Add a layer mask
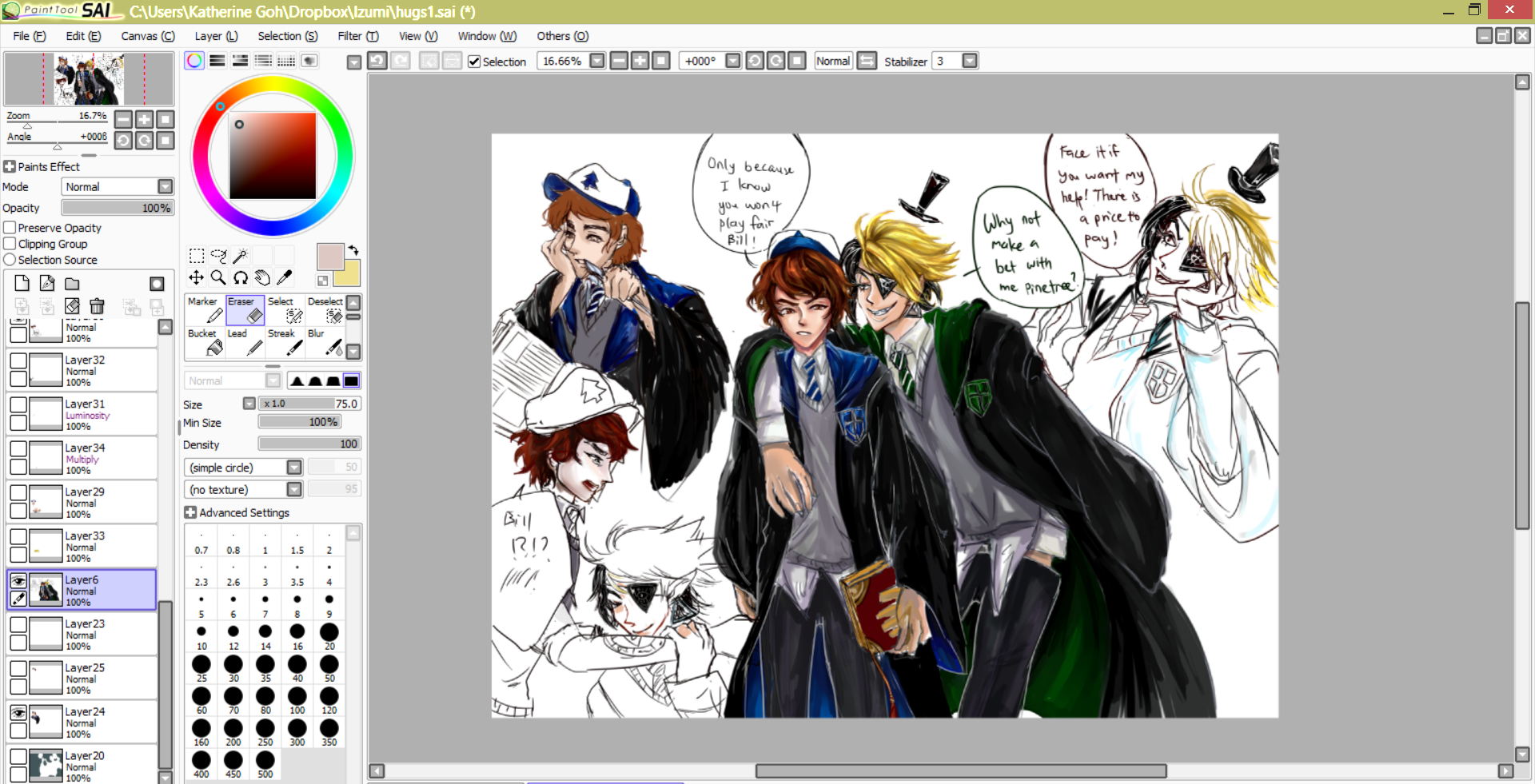 click(x=157, y=284)
